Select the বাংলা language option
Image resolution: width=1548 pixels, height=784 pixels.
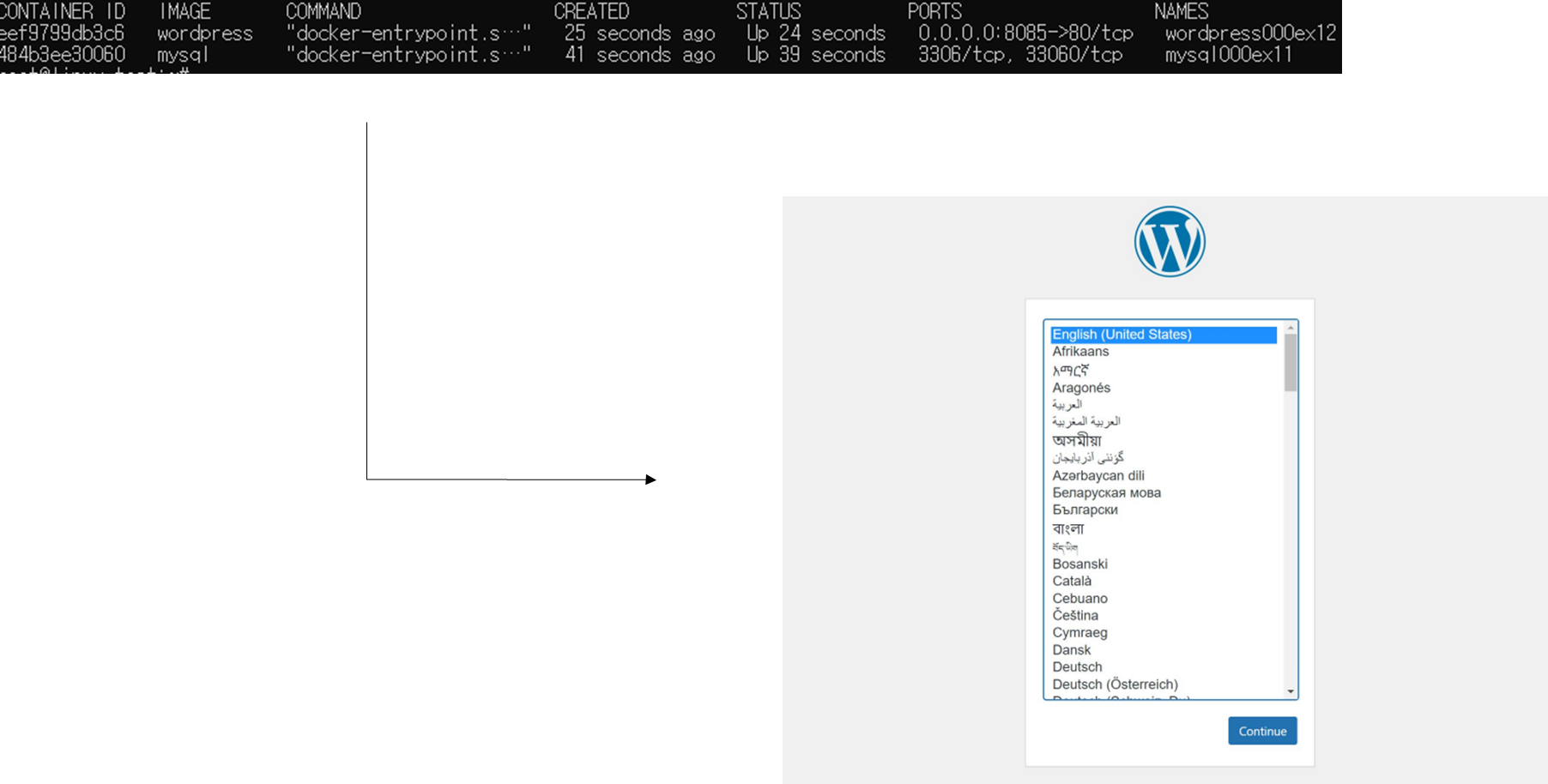[x=1067, y=528]
